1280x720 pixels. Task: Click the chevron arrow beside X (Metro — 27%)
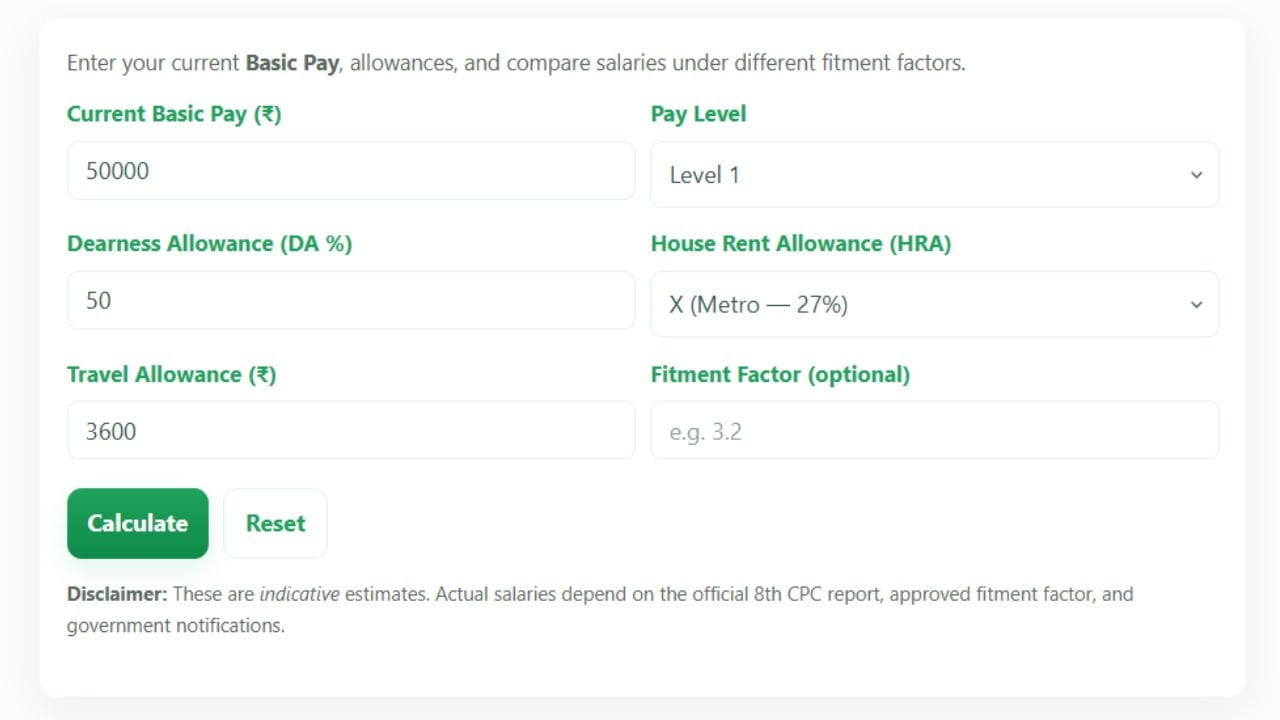point(1196,305)
